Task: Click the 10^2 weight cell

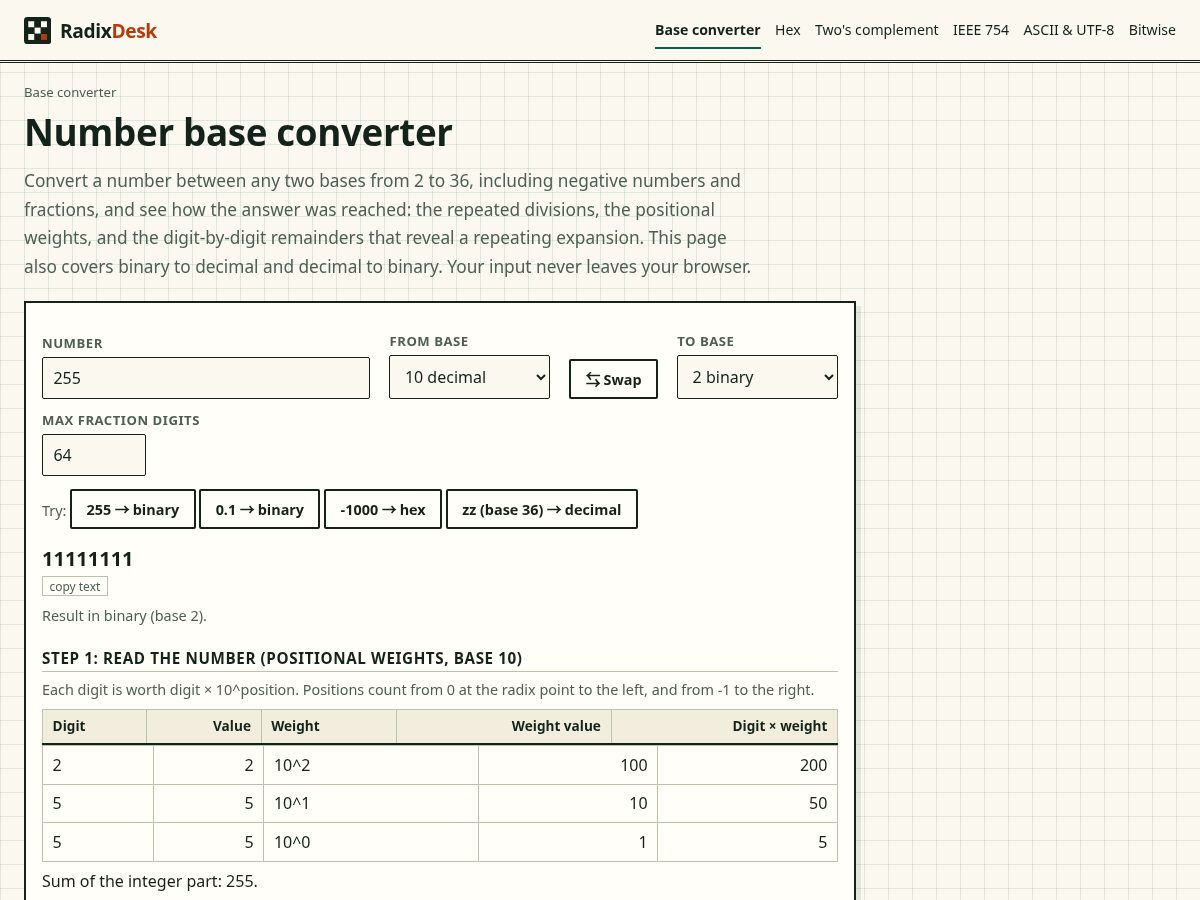Action: [x=371, y=765]
